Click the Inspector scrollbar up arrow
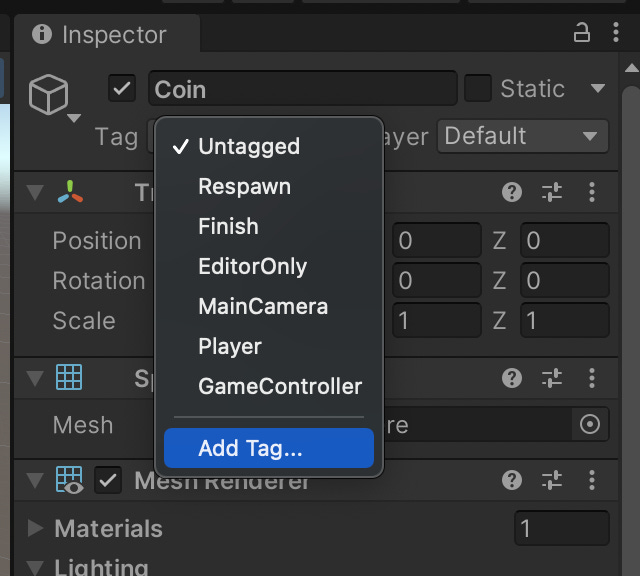 [631, 68]
